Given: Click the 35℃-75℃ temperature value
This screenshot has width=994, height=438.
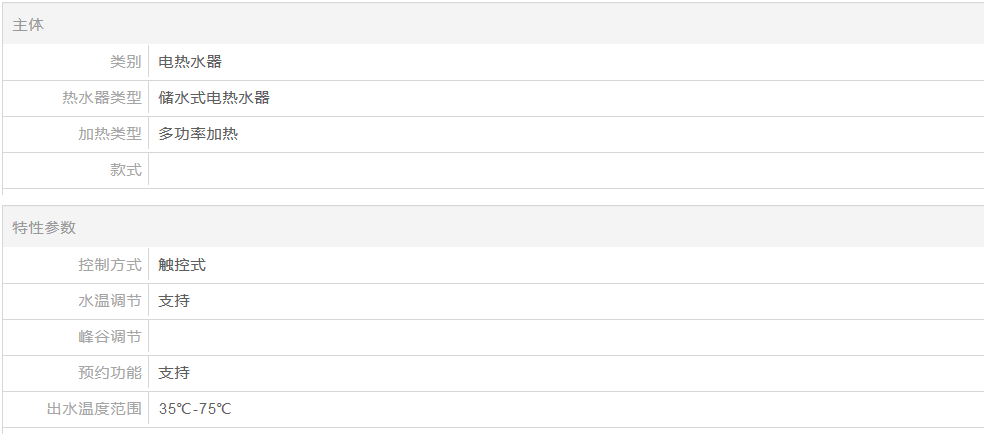Looking at the screenshot, I should (195, 409).
